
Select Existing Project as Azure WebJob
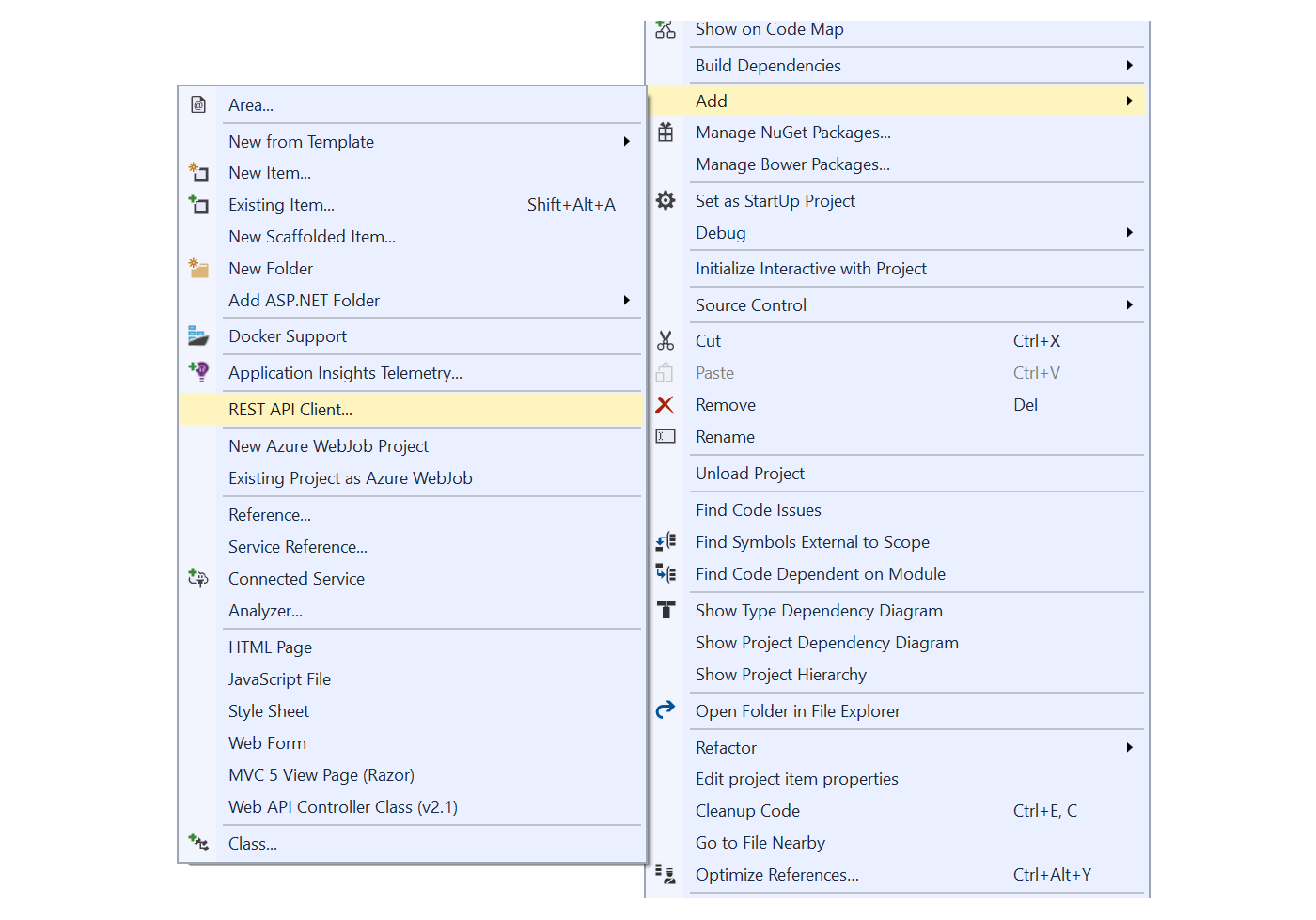tap(350, 478)
